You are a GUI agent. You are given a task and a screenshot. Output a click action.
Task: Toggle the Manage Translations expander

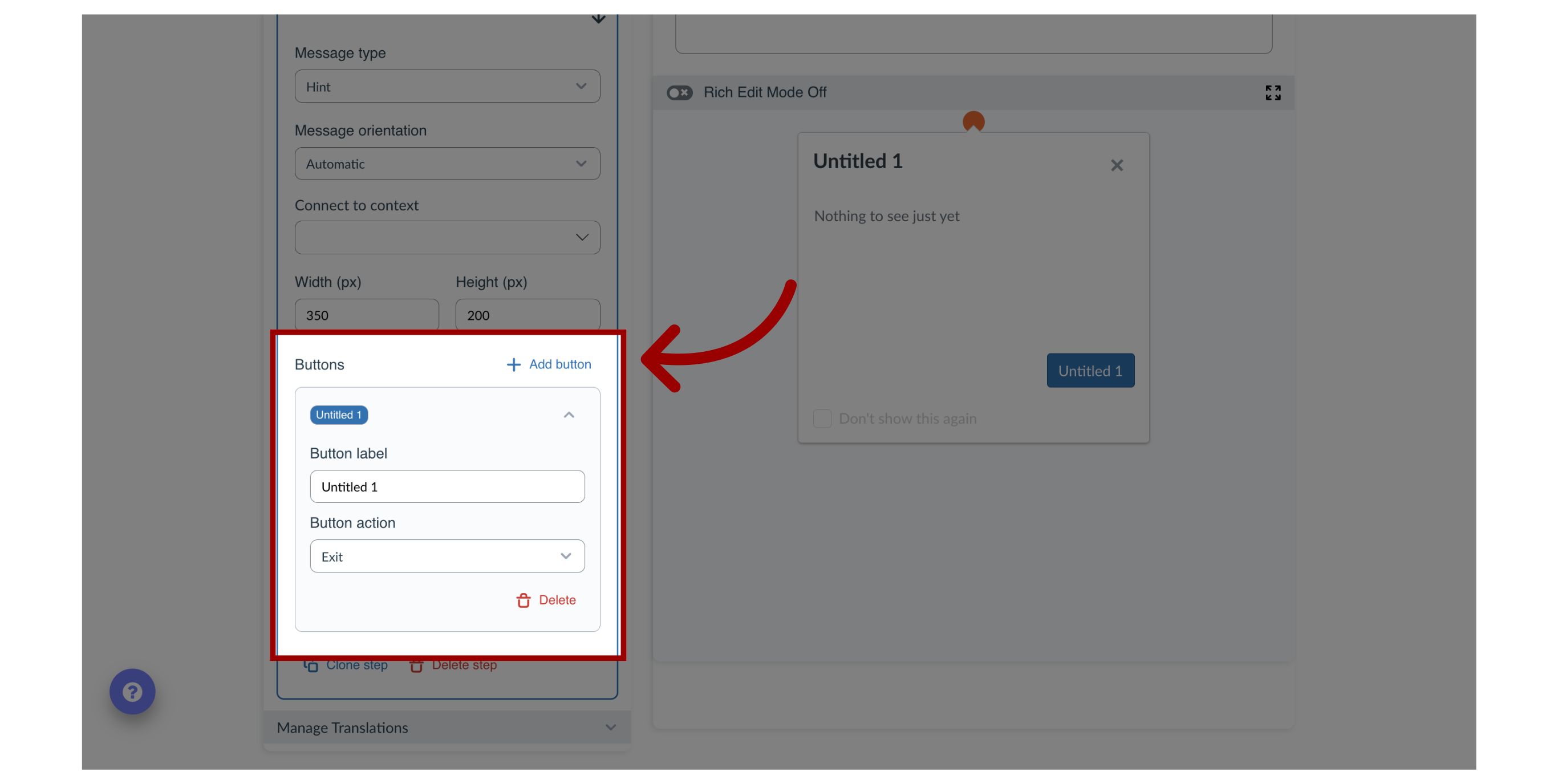(448, 727)
